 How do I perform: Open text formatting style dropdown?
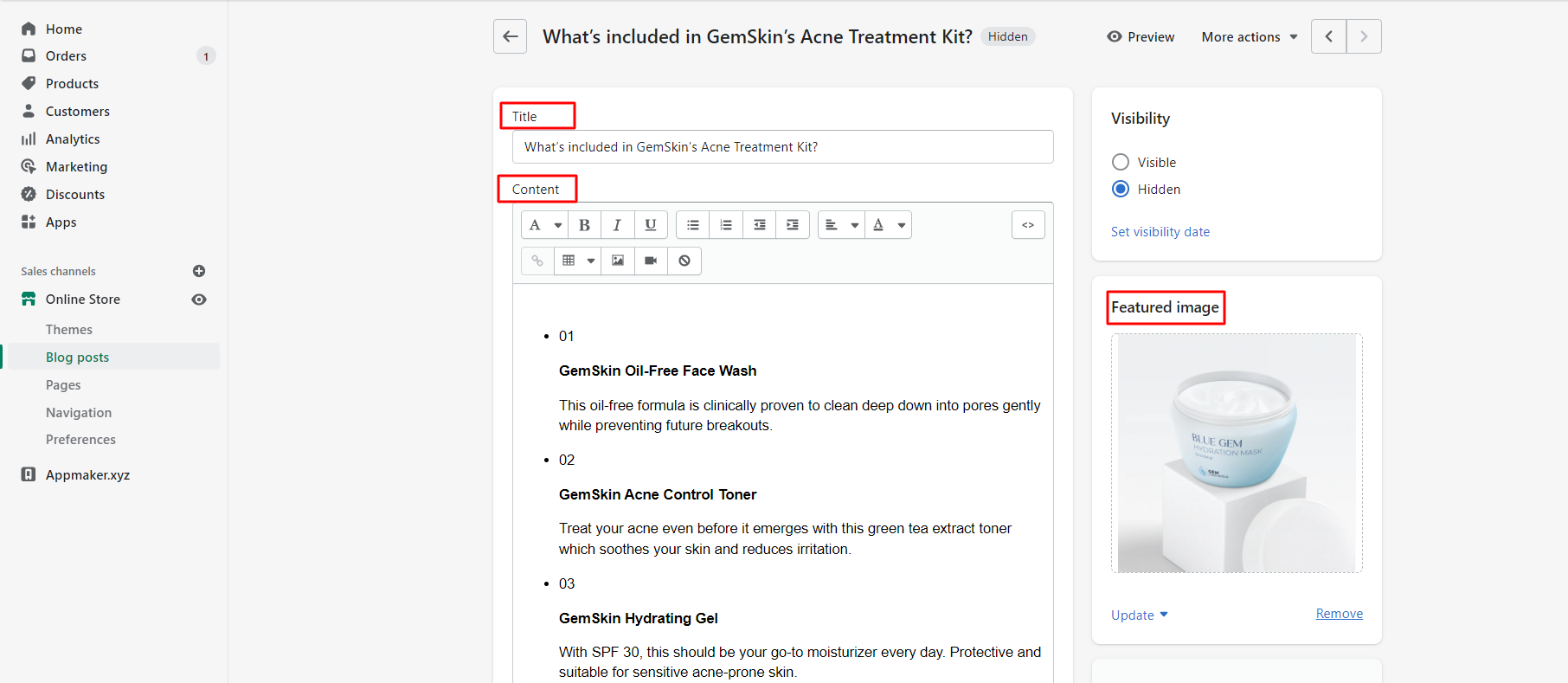[544, 225]
